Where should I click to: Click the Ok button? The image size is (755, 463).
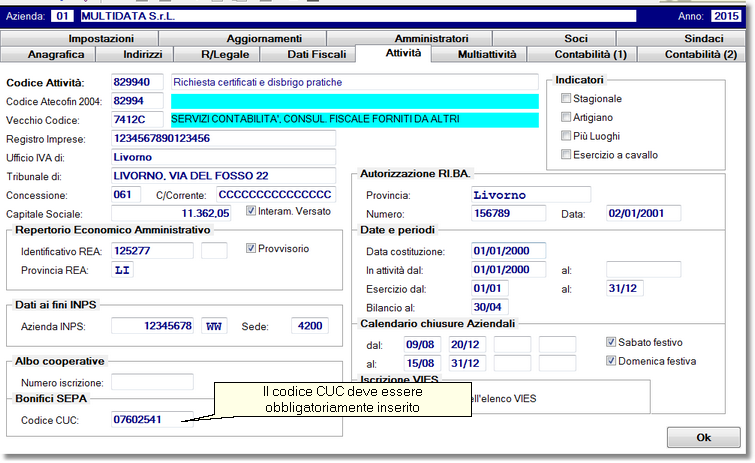(703, 437)
